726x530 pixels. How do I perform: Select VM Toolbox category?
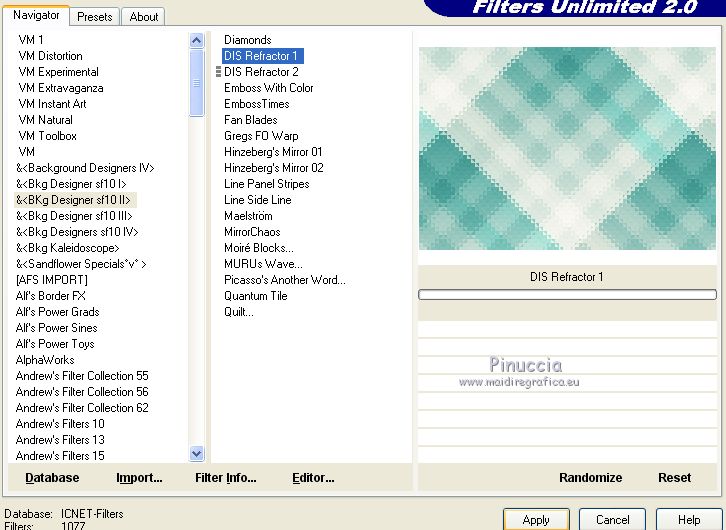[x=47, y=136]
